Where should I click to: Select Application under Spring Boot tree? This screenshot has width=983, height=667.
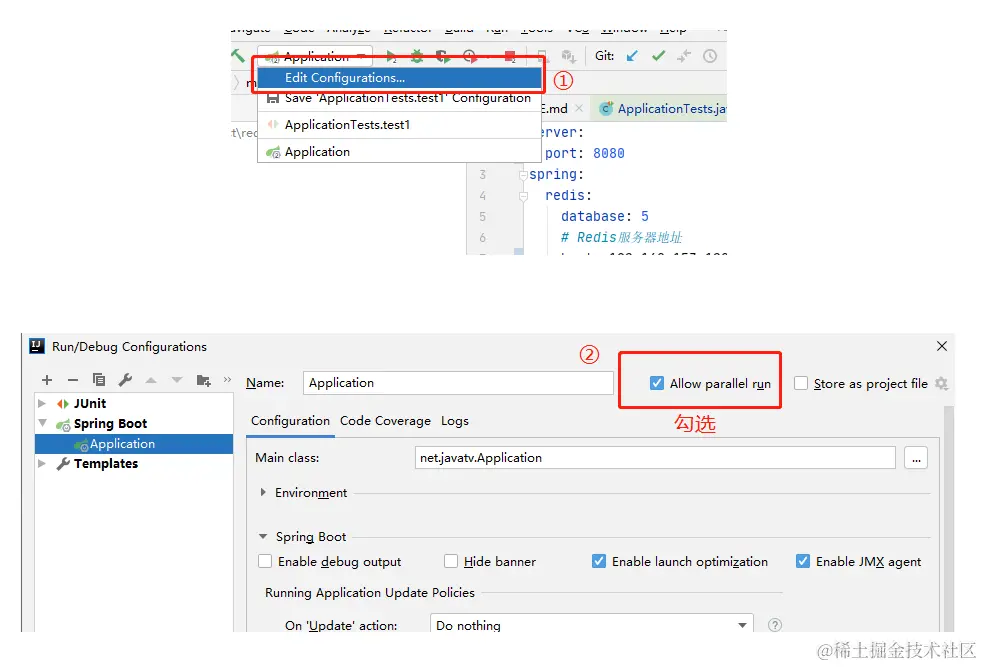click(134, 444)
